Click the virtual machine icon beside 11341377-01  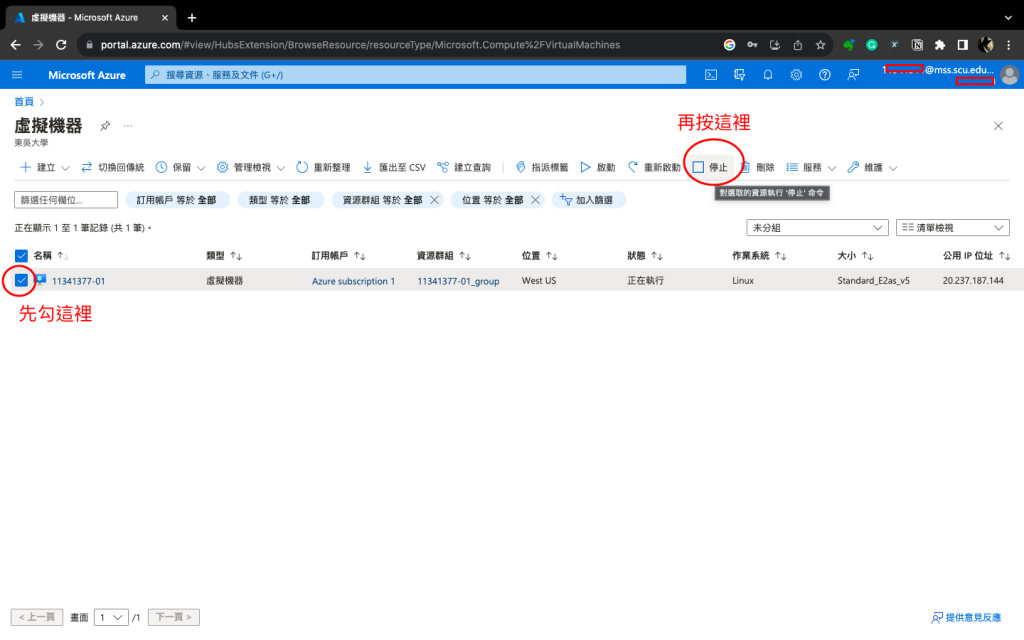pyautogui.click(x=40, y=280)
